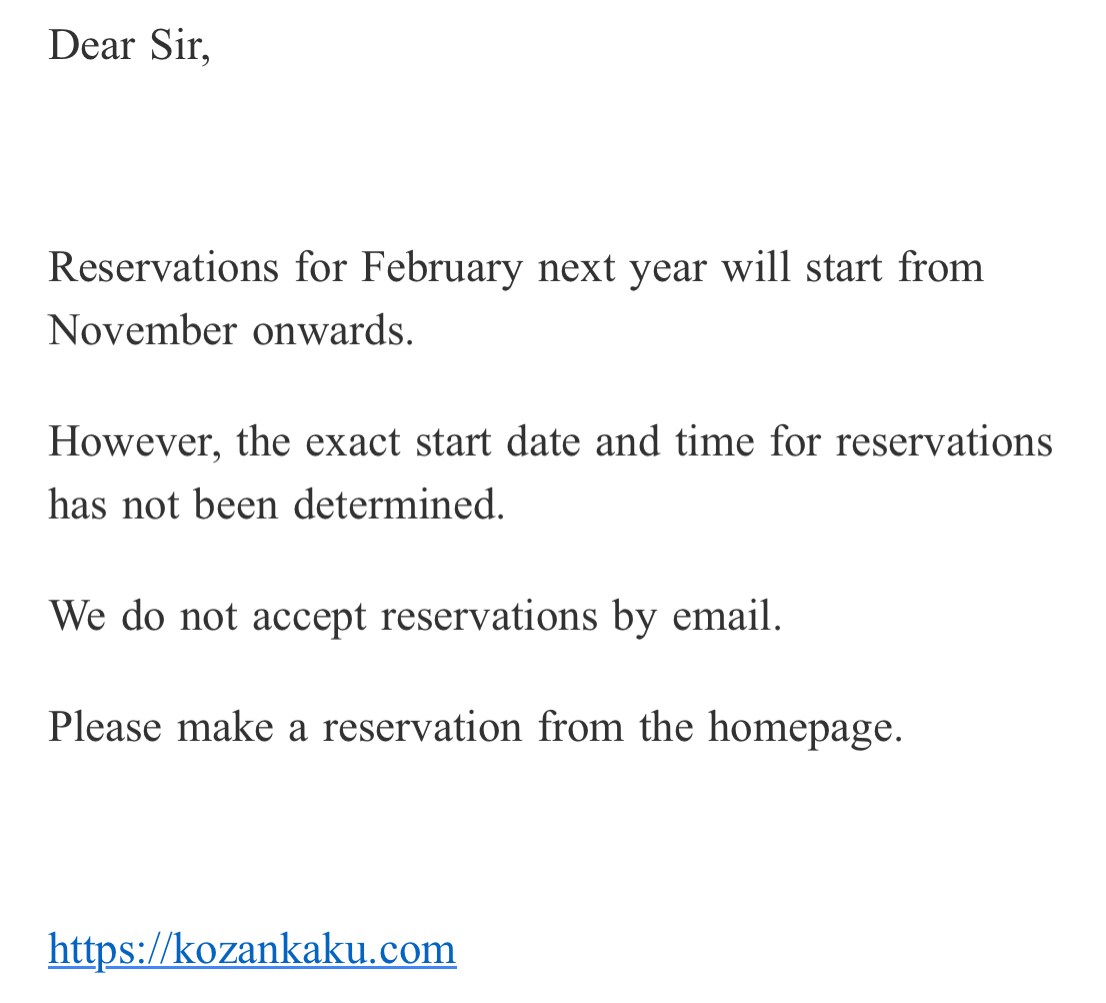
Task: Click the word "determined." in the email
Action: click(399, 504)
